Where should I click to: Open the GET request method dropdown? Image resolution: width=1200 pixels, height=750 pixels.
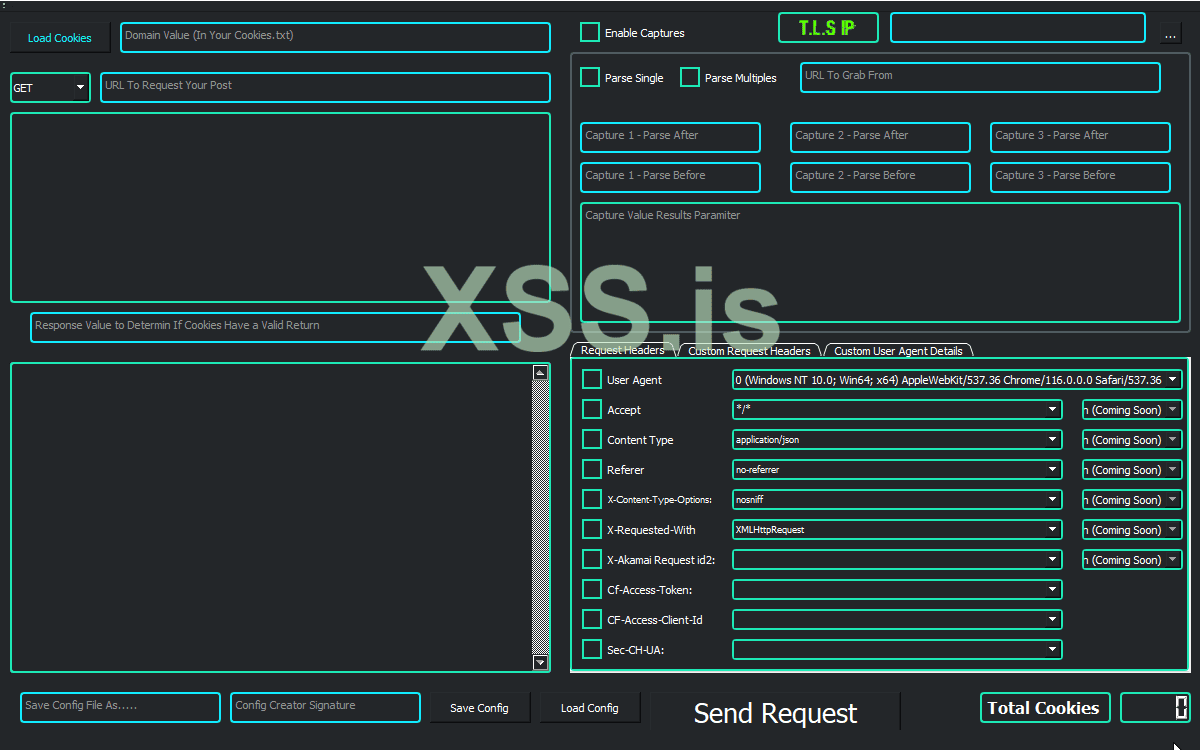click(50, 88)
